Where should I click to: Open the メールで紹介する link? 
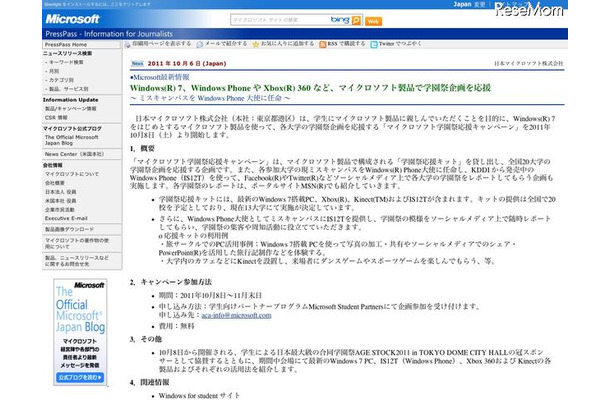pos(226,44)
